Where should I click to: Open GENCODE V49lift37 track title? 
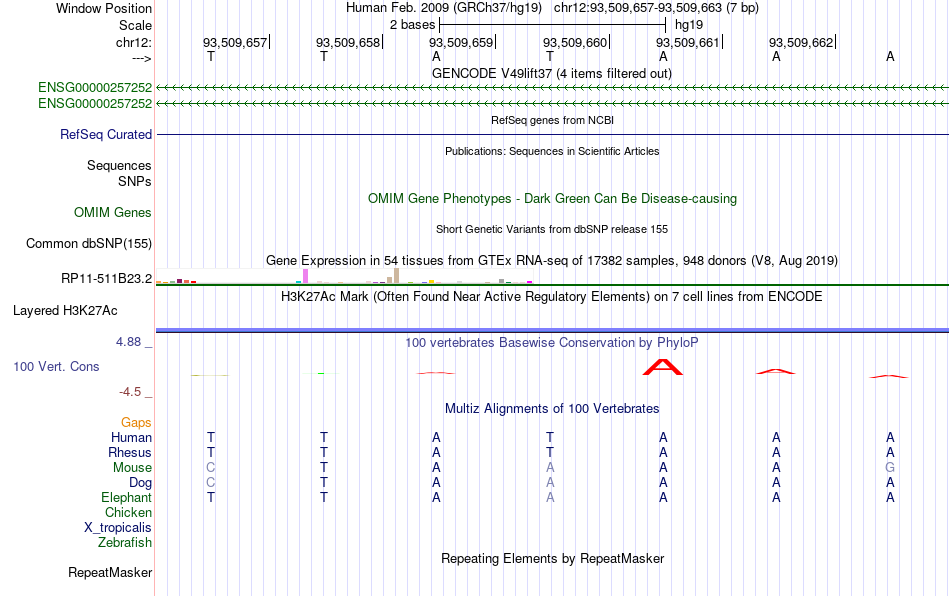[551, 73]
